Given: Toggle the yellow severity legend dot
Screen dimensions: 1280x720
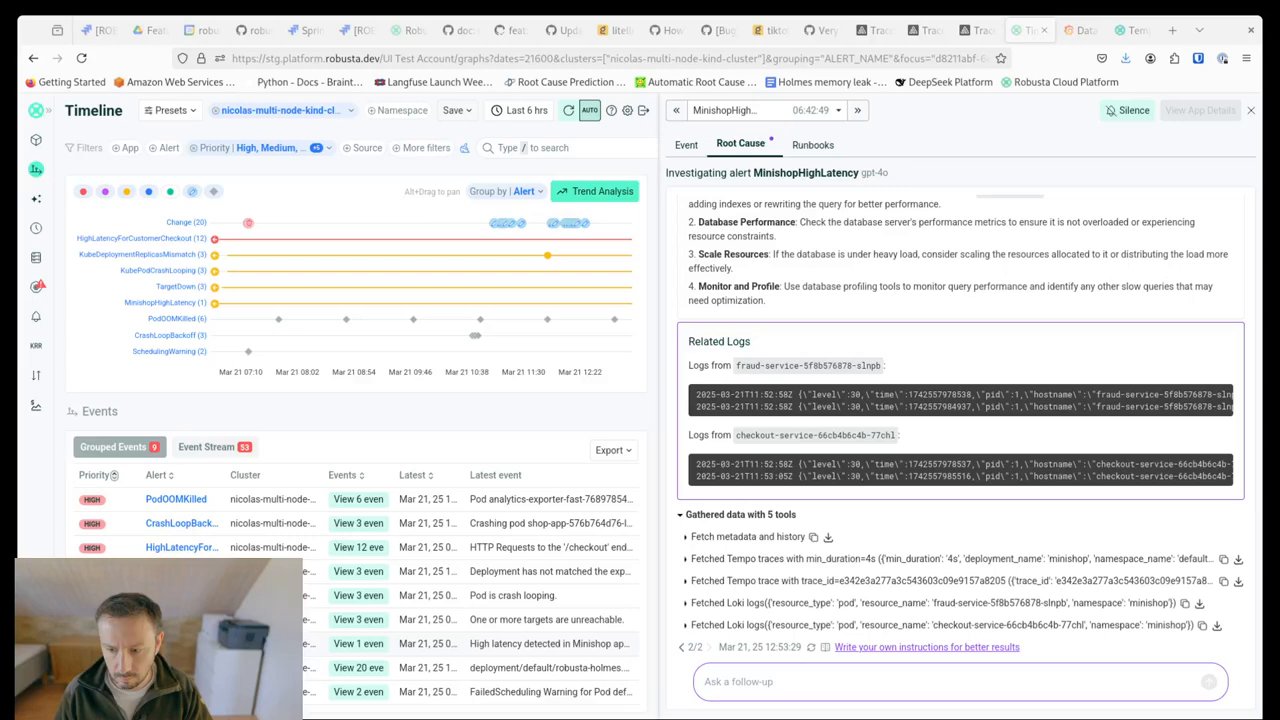Looking at the screenshot, I should pos(126,191).
